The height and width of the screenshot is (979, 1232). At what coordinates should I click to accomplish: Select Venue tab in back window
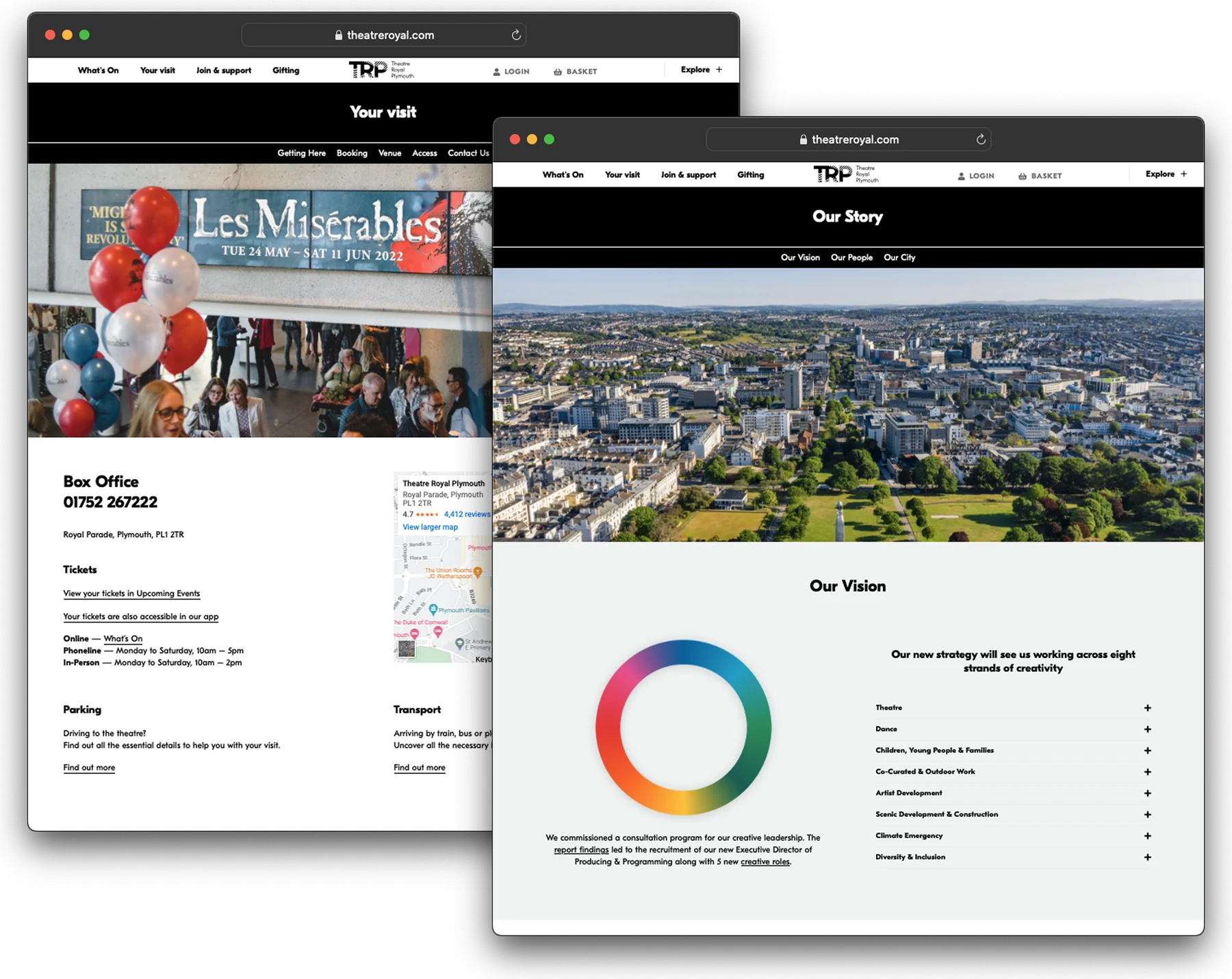389,153
